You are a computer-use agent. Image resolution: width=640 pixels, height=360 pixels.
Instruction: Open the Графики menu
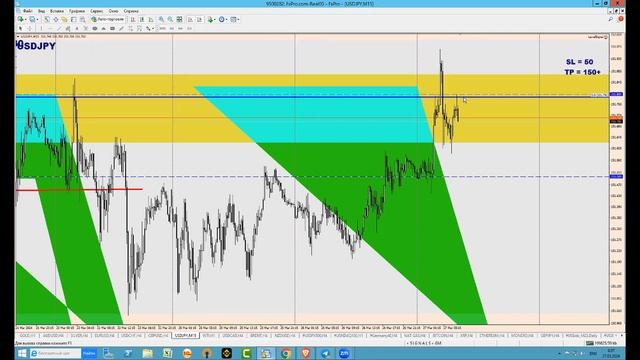click(x=77, y=11)
